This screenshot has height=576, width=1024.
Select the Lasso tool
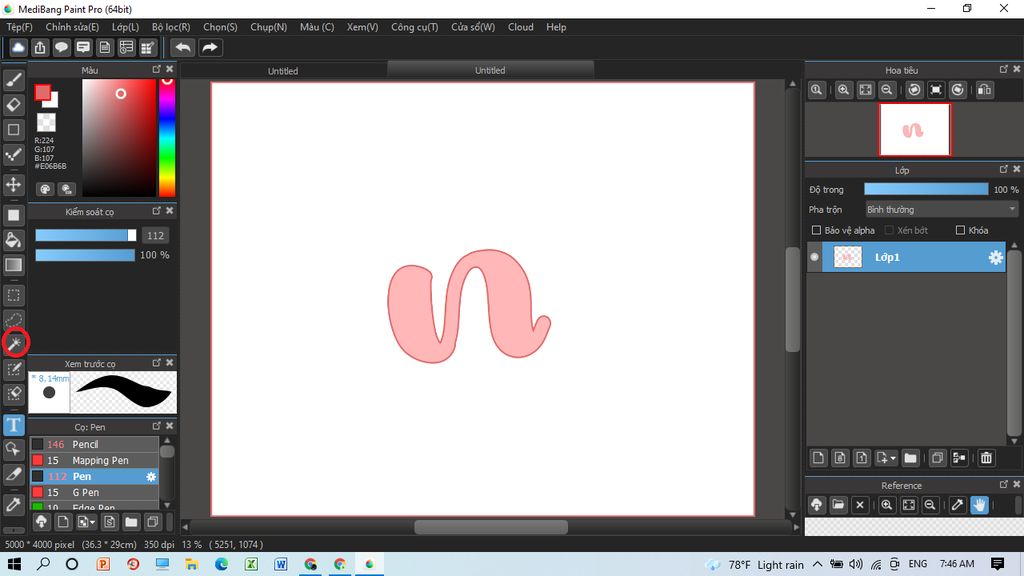point(14,319)
